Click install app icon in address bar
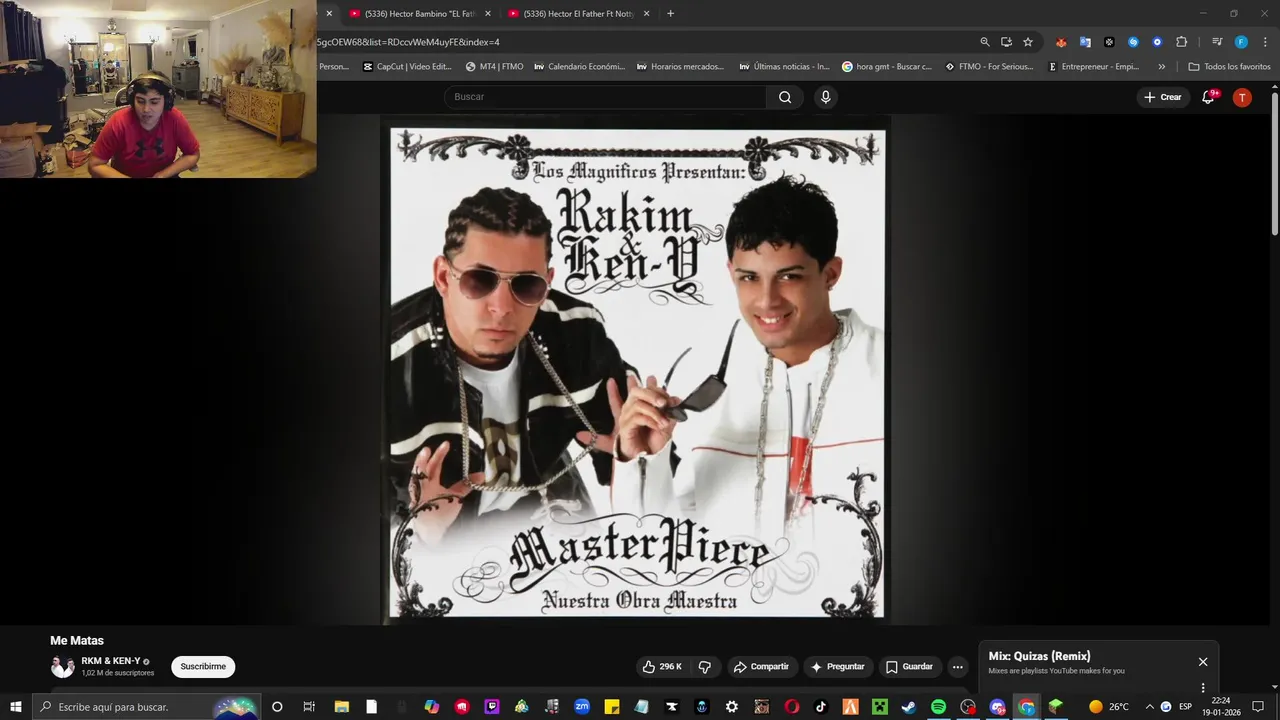 [1006, 42]
